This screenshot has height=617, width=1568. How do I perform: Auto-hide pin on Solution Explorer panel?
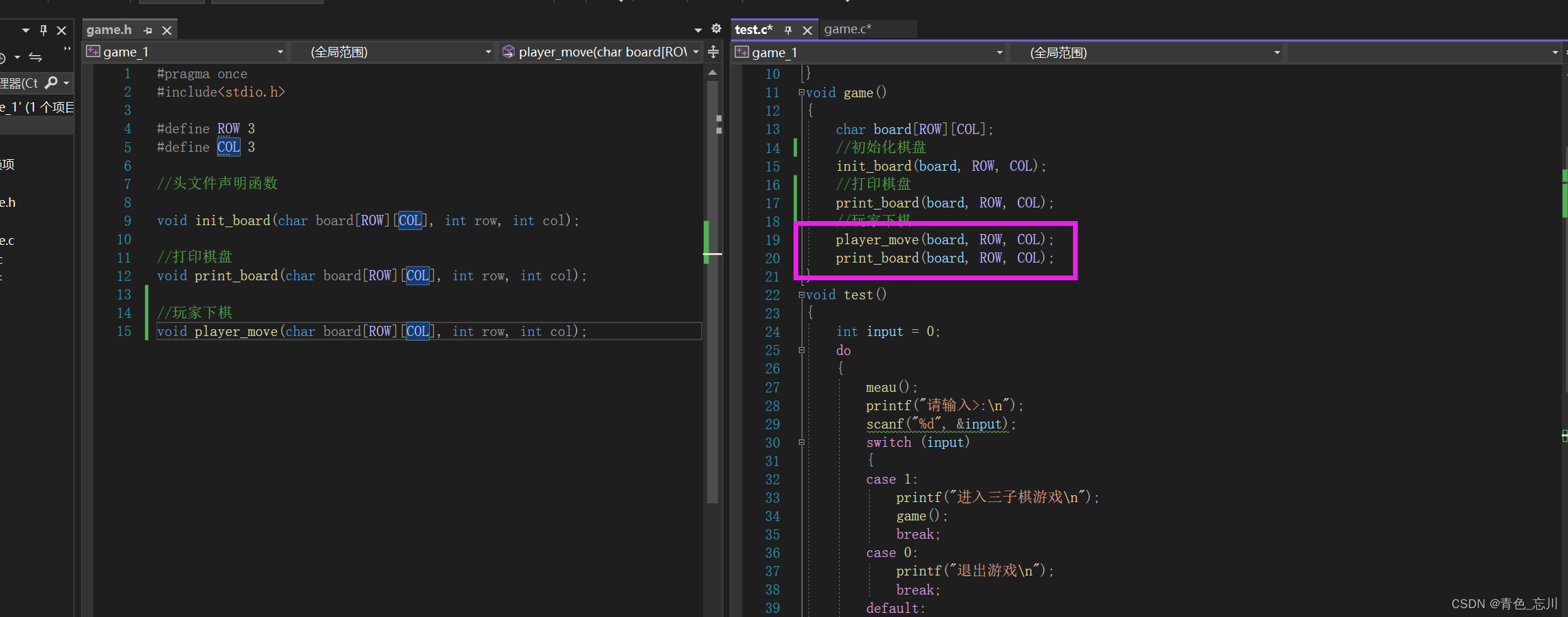(x=44, y=30)
